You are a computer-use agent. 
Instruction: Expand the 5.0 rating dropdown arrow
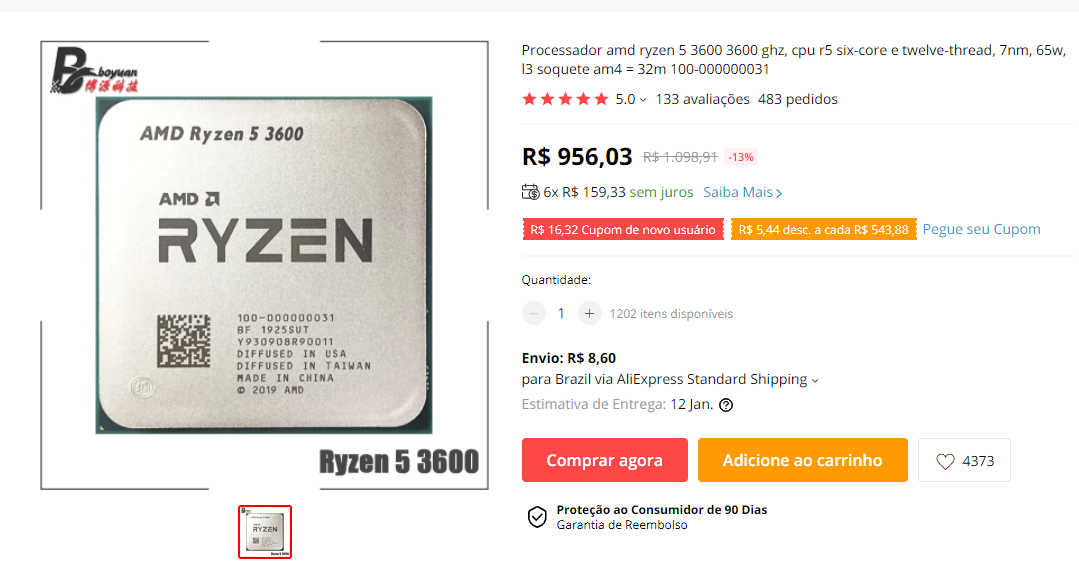[x=643, y=100]
